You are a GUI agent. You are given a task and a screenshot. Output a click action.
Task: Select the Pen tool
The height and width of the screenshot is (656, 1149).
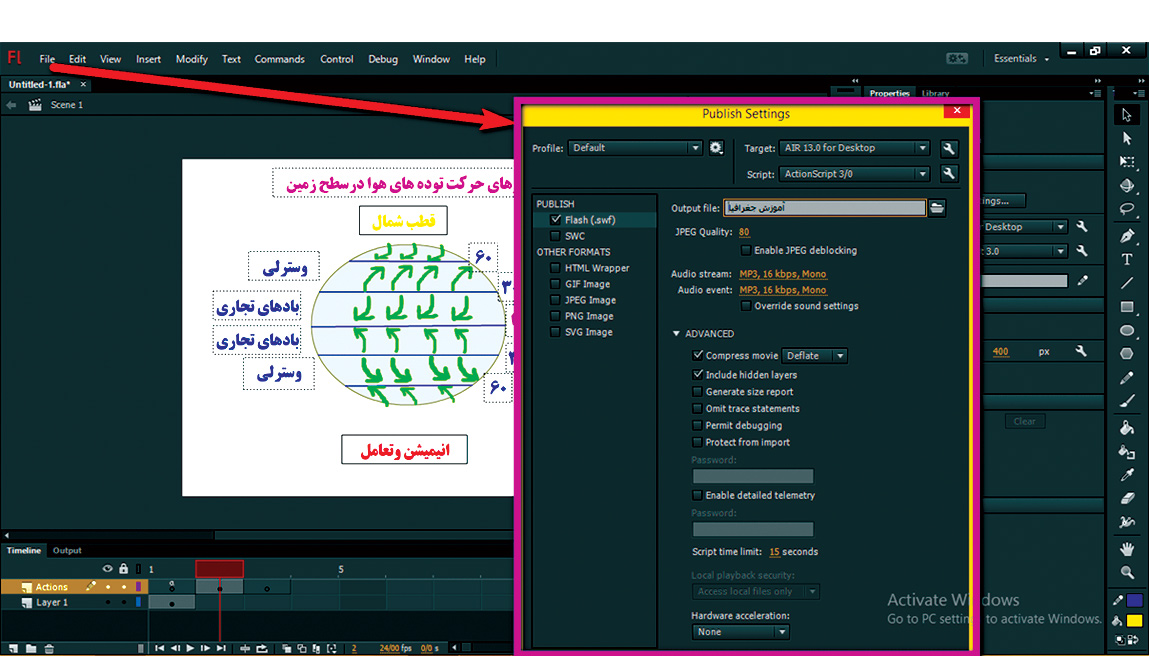pos(1127,236)
